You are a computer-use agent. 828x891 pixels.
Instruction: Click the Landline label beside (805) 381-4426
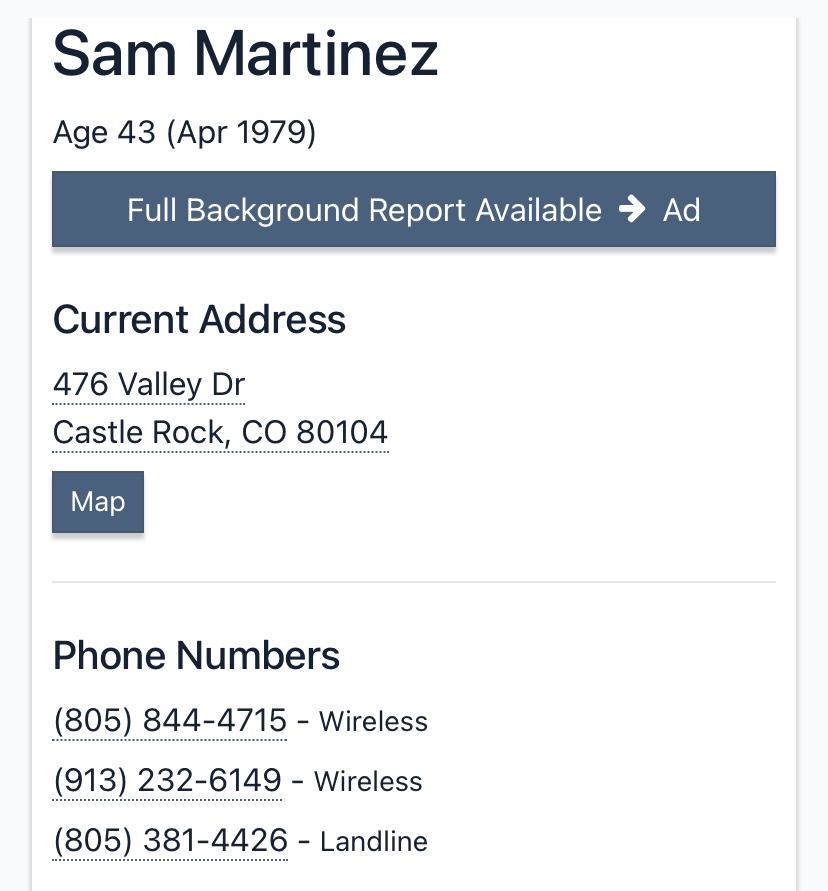(374, 842)
